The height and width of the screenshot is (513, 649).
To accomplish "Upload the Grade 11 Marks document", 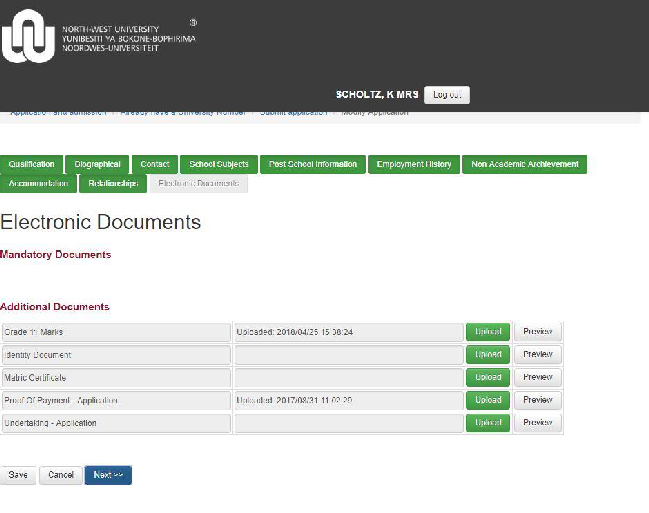I will click(488, 332).
